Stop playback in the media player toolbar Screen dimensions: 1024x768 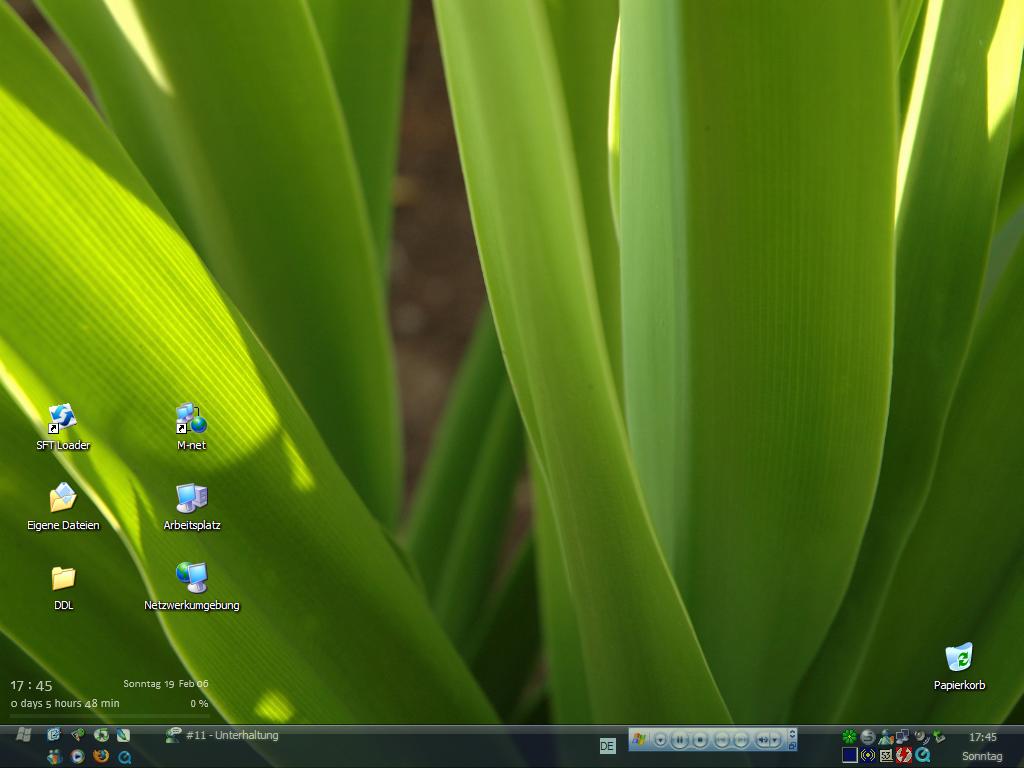700,740
